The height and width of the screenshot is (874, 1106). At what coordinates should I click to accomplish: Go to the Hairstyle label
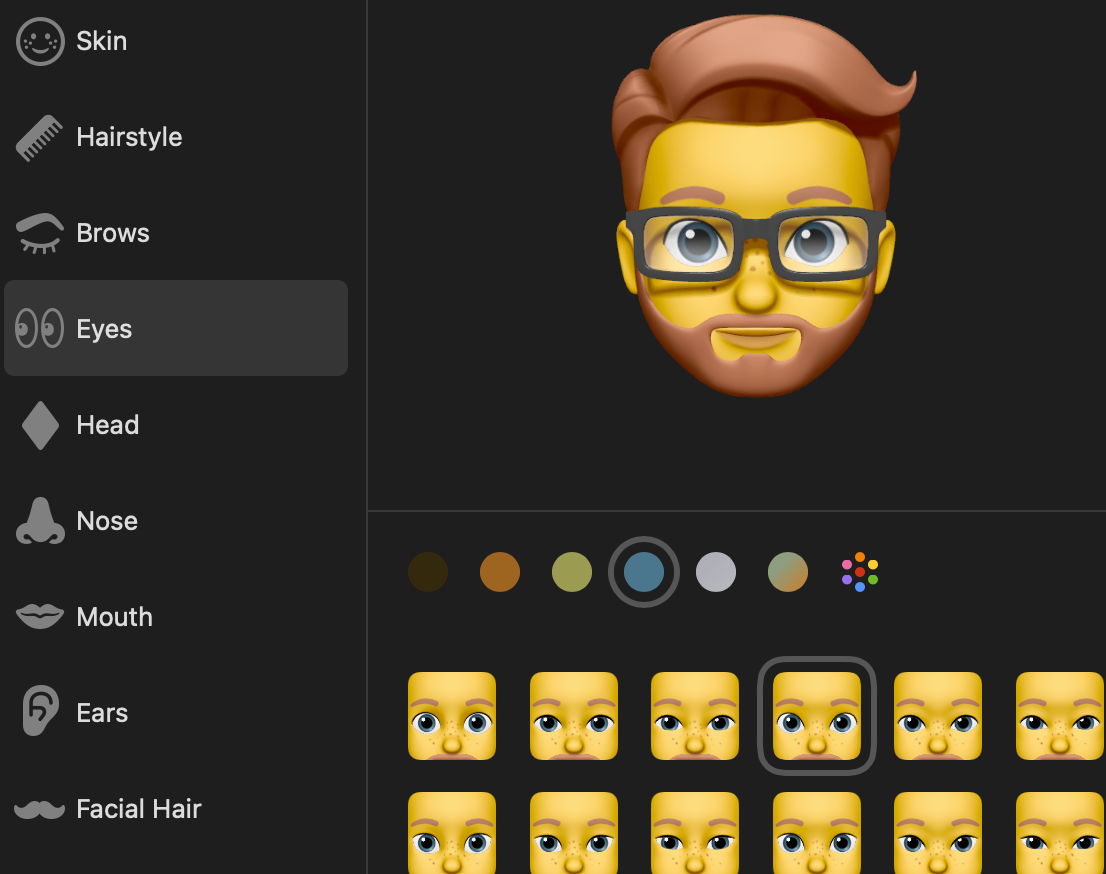tap(129, 137)
